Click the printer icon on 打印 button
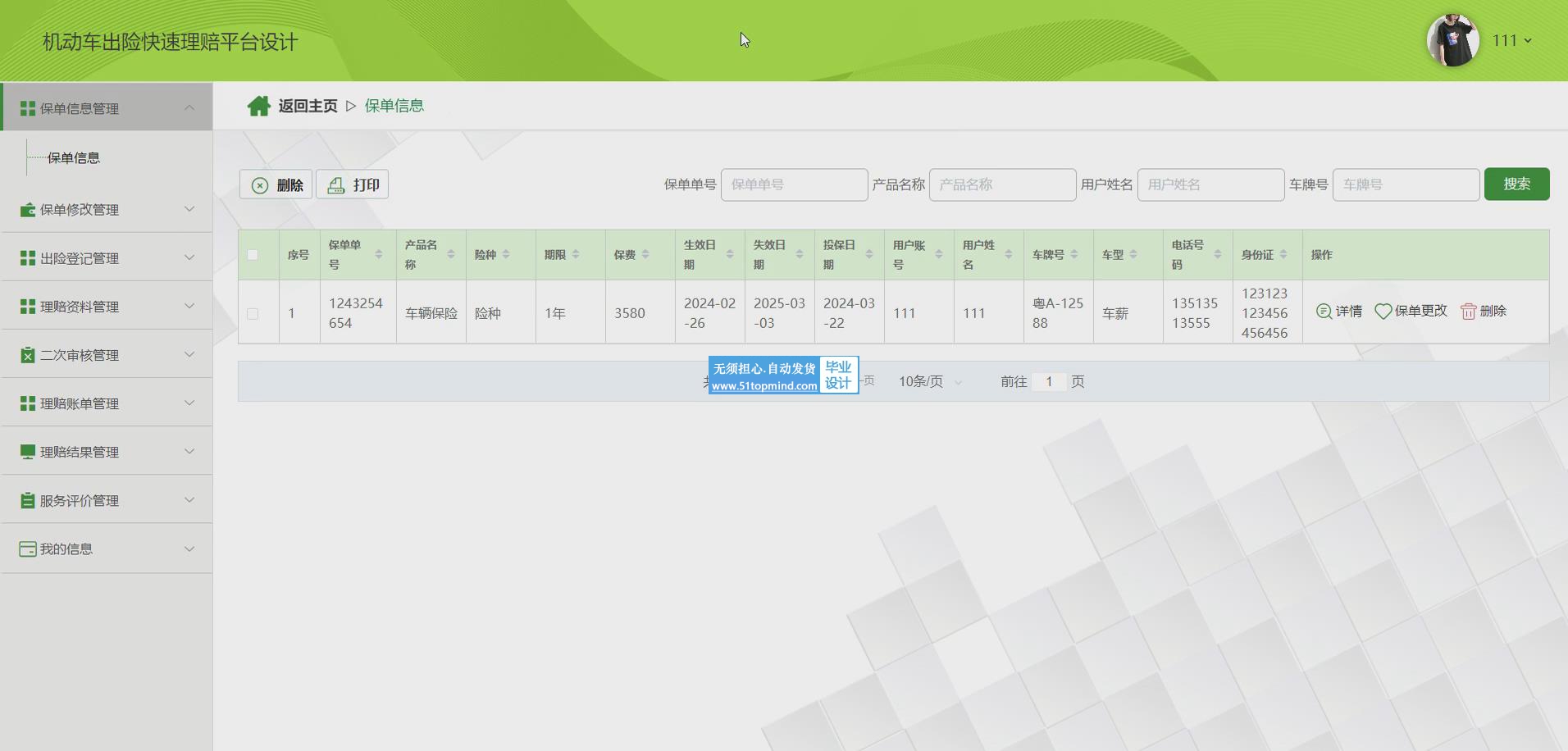 pyautogui.click(x=336, y=185)
